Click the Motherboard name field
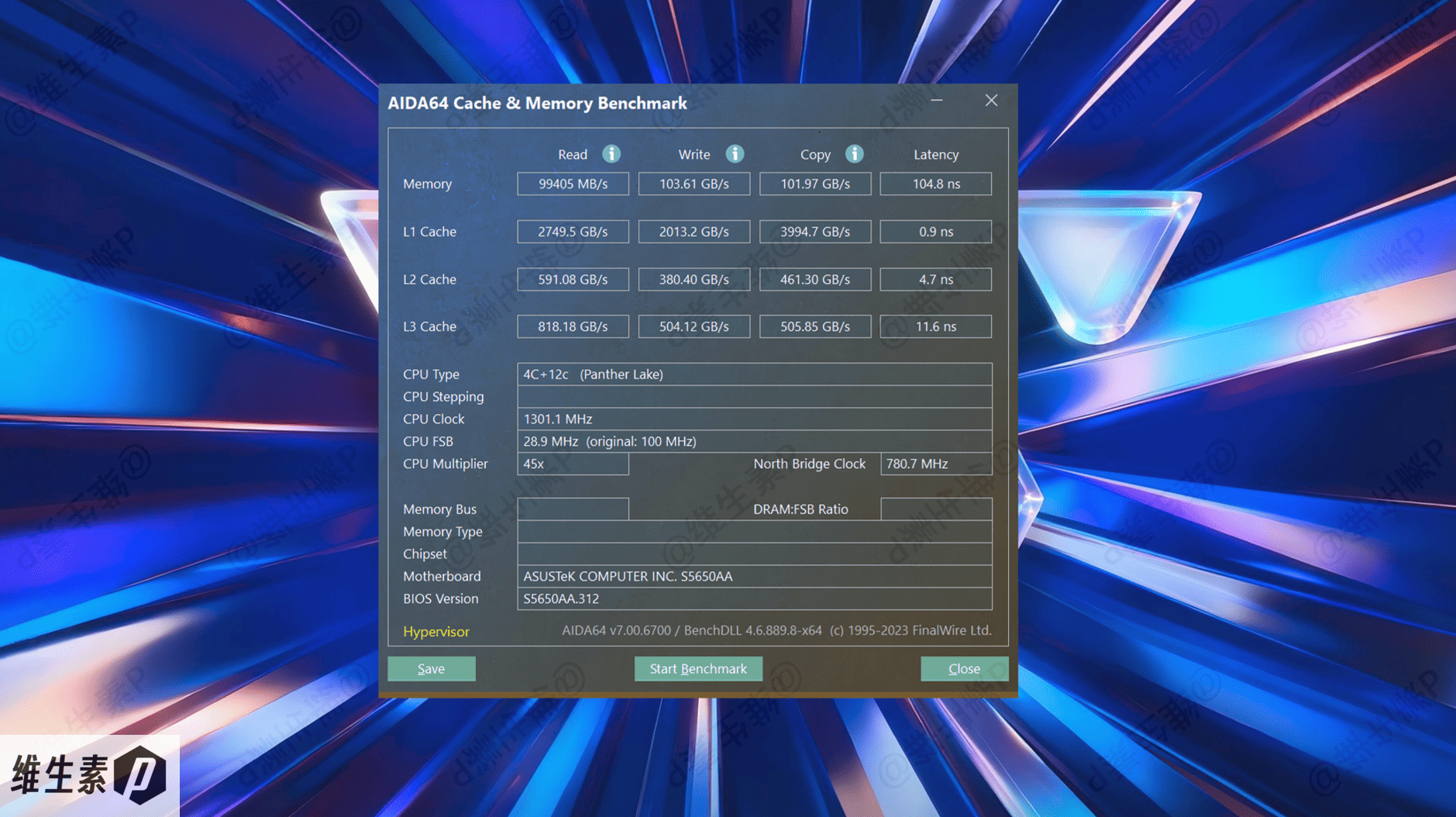The image size is (1456, 817). (754, 576)
